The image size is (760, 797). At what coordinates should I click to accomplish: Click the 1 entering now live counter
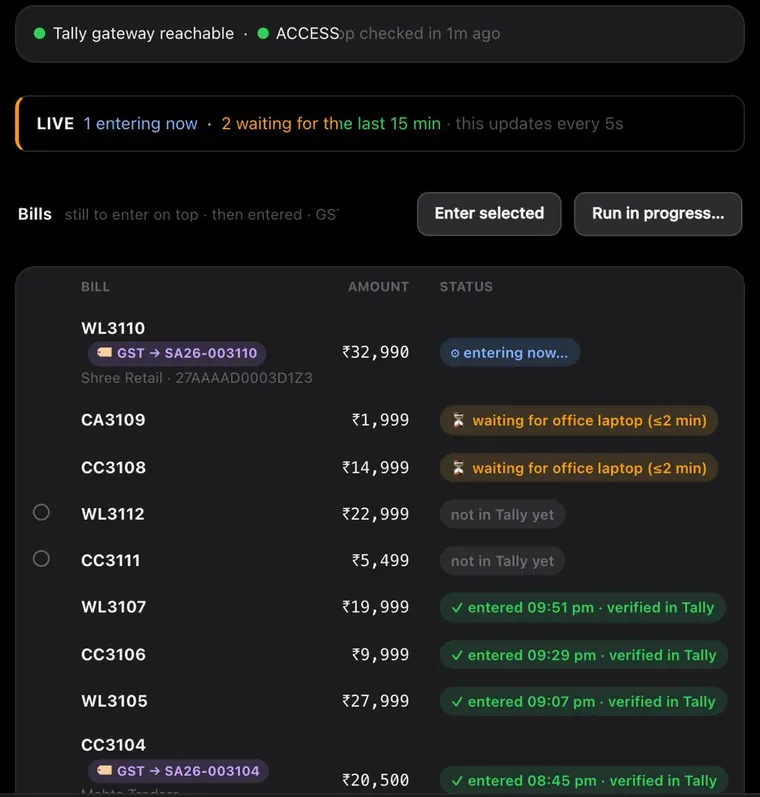(x=140, y=124)
